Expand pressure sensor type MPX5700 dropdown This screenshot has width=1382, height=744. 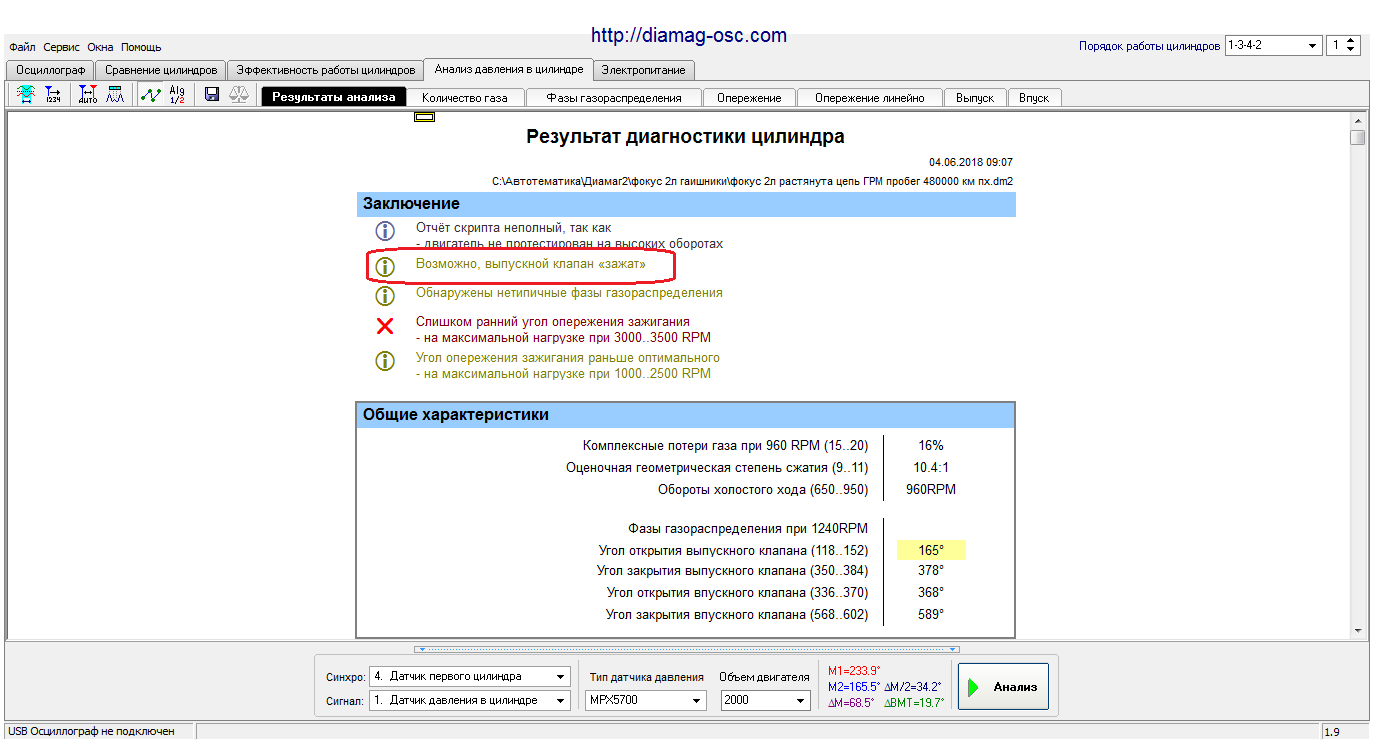(696, 700)
